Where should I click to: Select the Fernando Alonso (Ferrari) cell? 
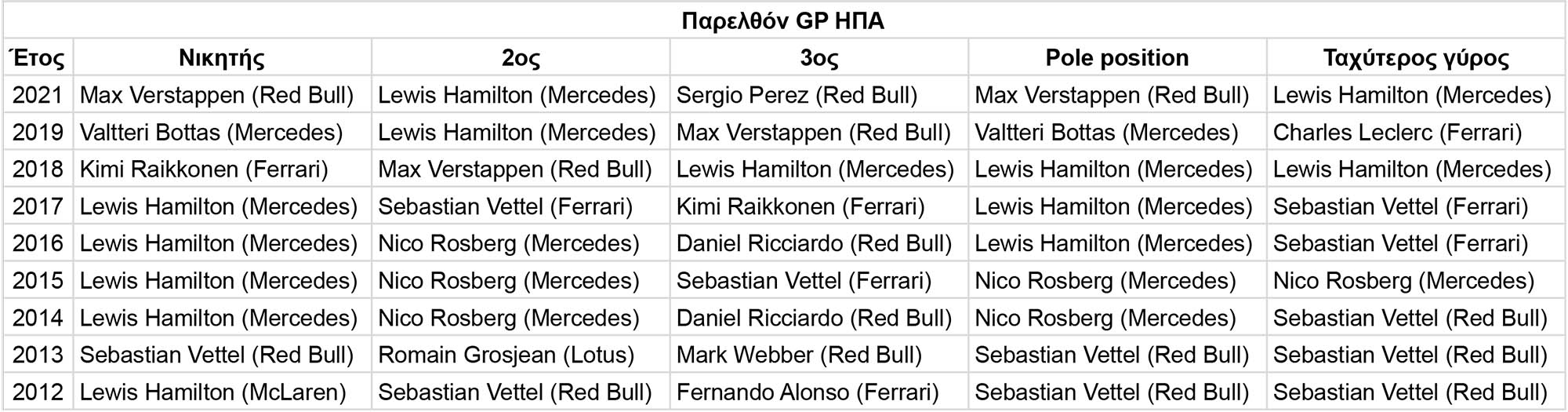tap(807, 392)
